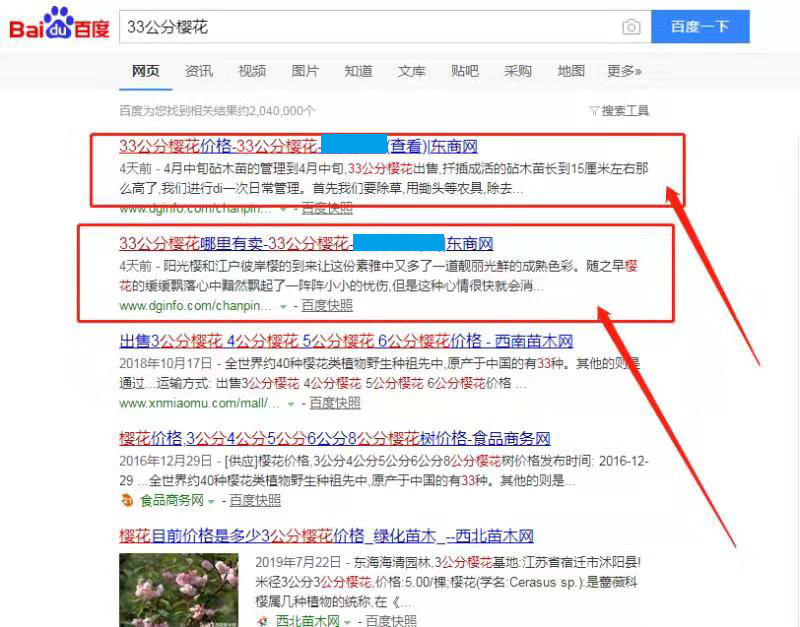
Task: Expand dropdown arrow beside 哪里有卖 result URL
Action: coord(283,307)
